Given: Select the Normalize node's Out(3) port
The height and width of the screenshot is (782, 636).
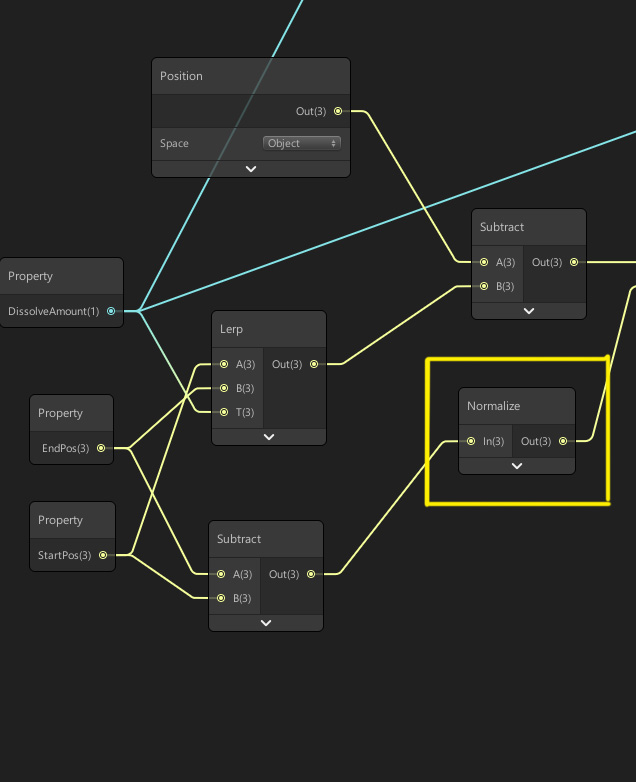Looking at the screenshot, I should point(563,441).
